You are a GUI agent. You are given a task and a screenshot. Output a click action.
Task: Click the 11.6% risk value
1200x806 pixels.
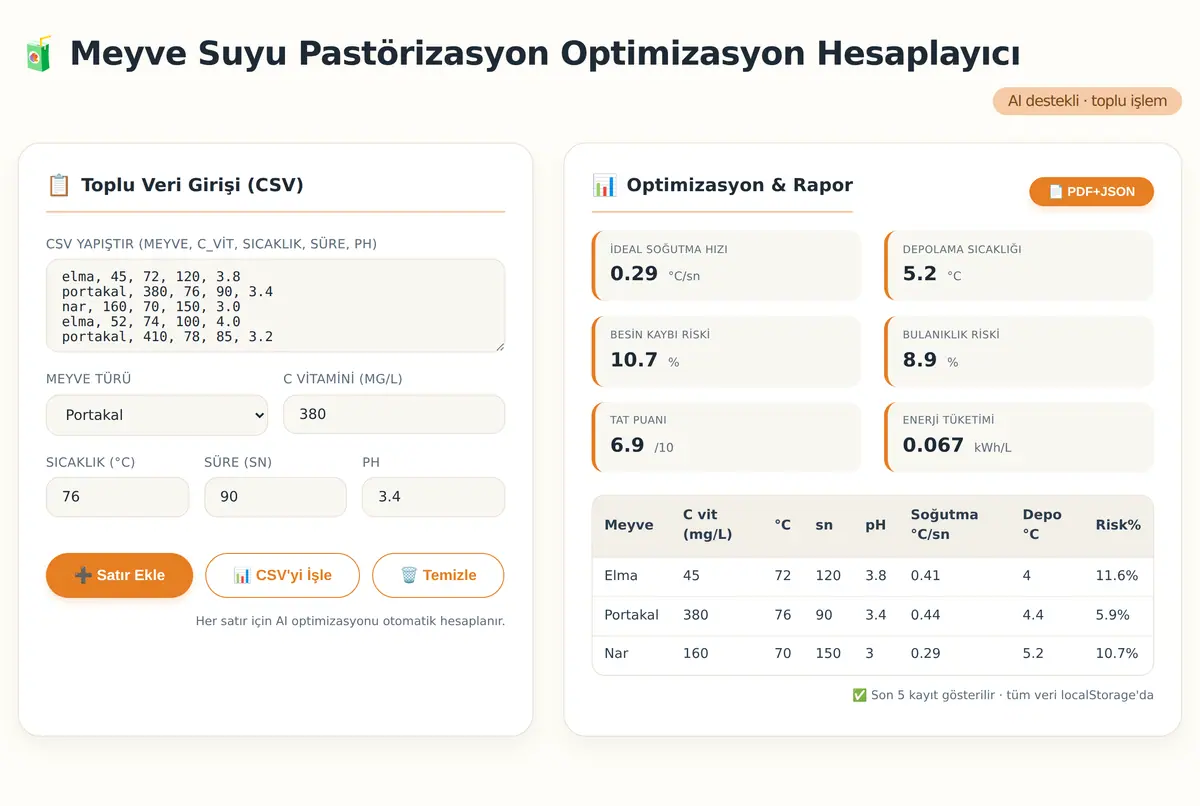pos(1117,576)
